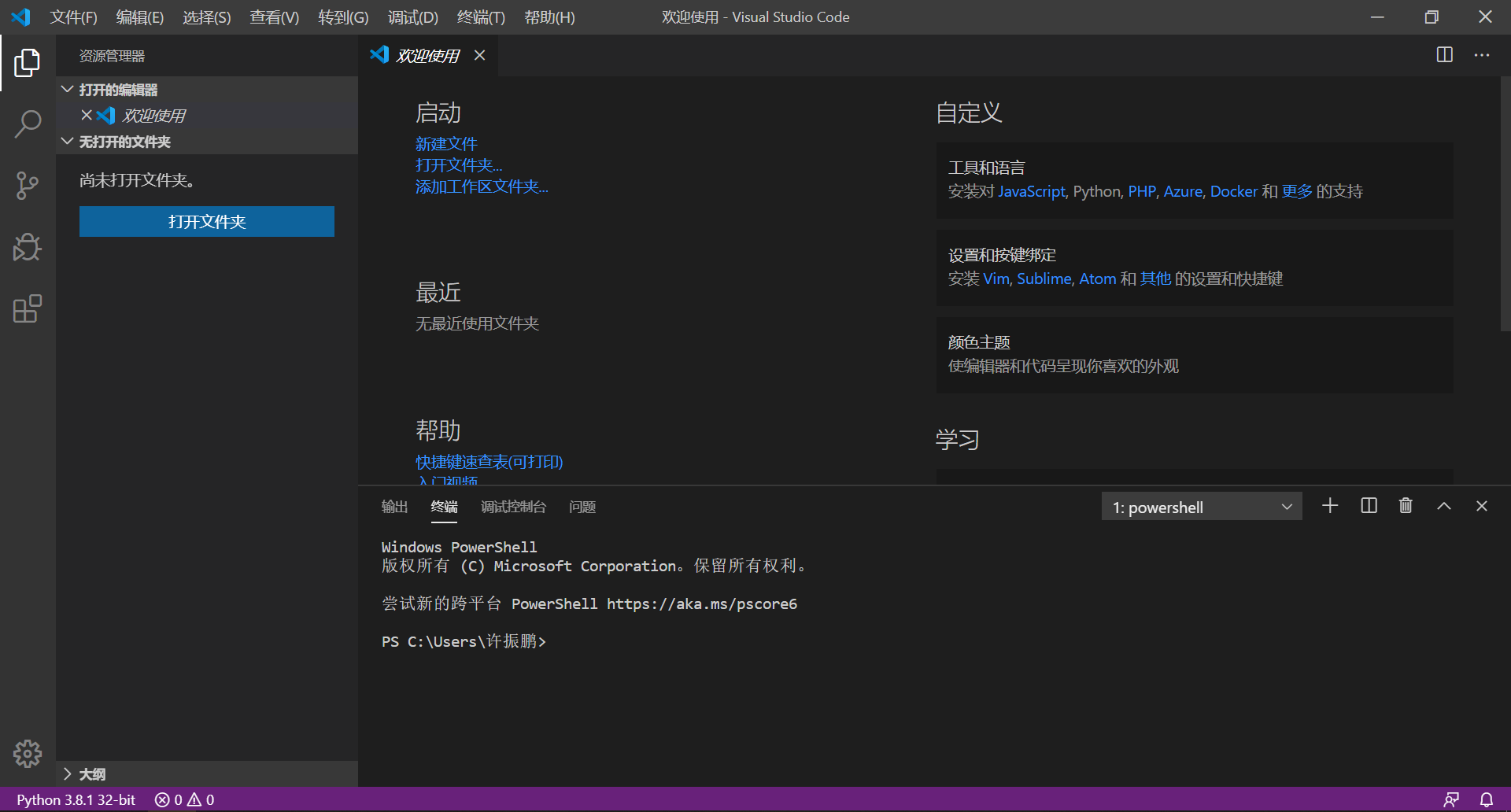
Task: Open the Search view in activity bar
Action: (28, 124)
